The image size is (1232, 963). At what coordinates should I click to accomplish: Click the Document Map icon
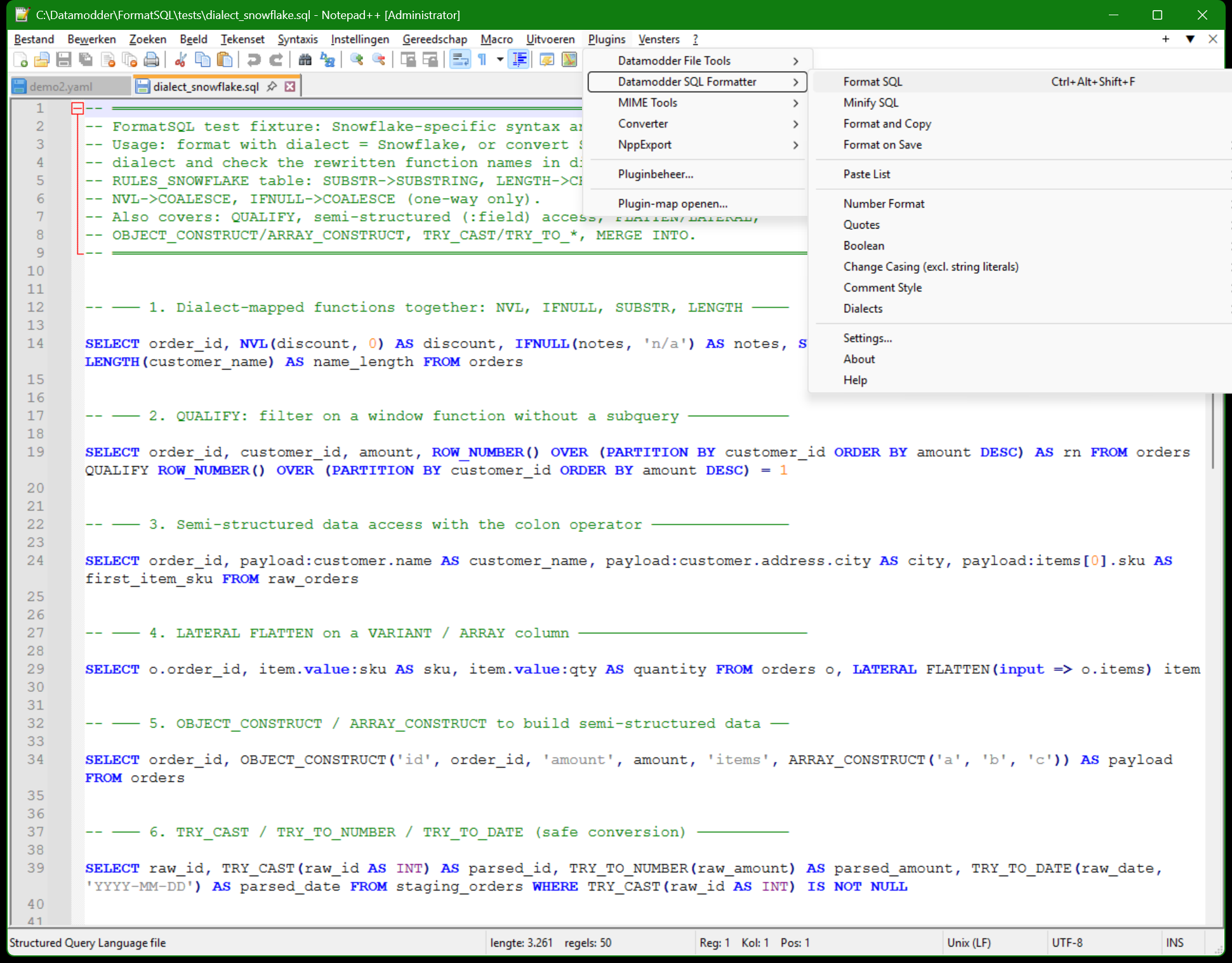[569, 60]
